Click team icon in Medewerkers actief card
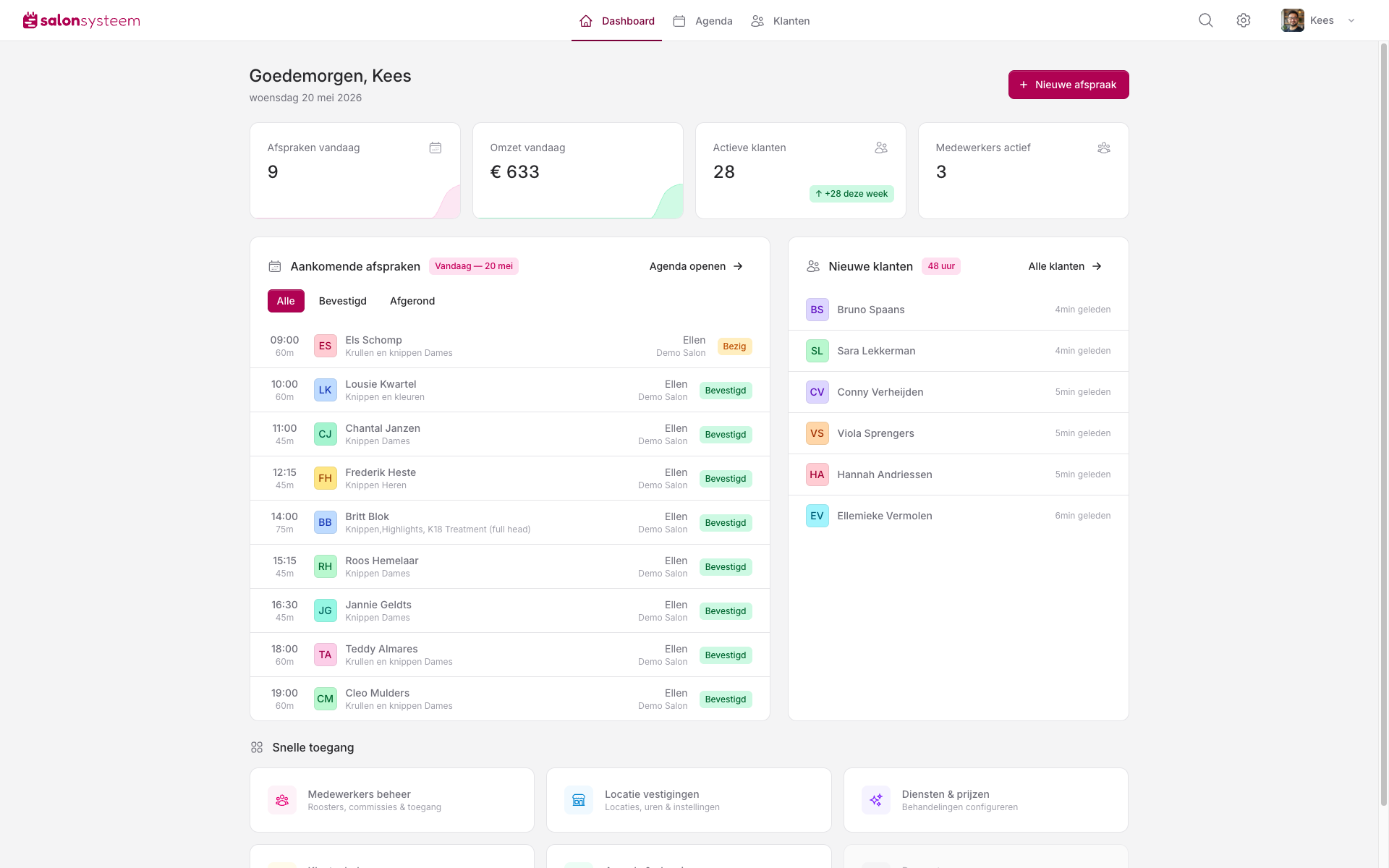 click(x=1104, y=148)
